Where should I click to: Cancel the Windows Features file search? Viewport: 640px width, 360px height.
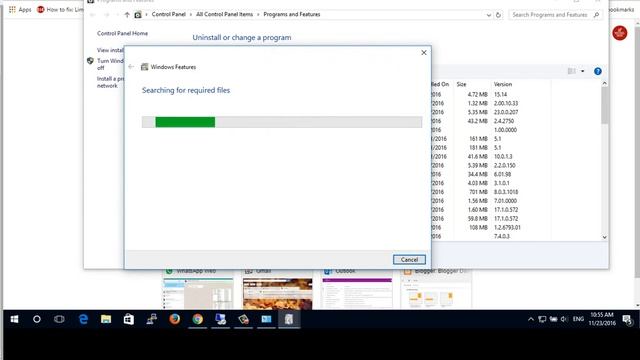point(409,260)
